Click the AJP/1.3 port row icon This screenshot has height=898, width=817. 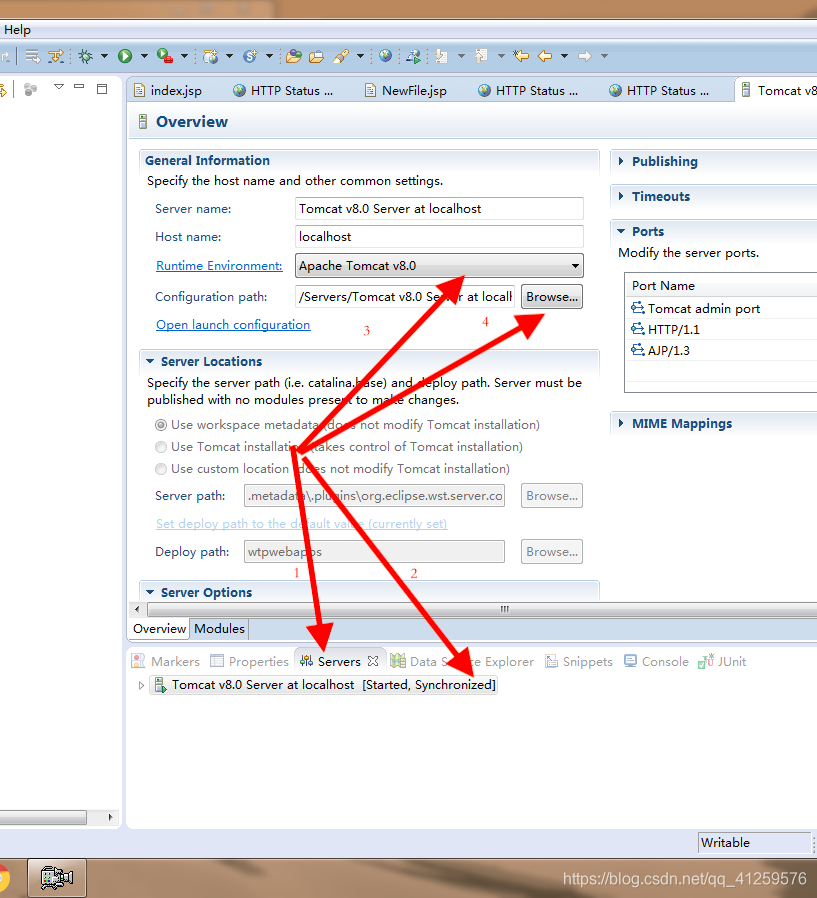(x=637, y=350)
